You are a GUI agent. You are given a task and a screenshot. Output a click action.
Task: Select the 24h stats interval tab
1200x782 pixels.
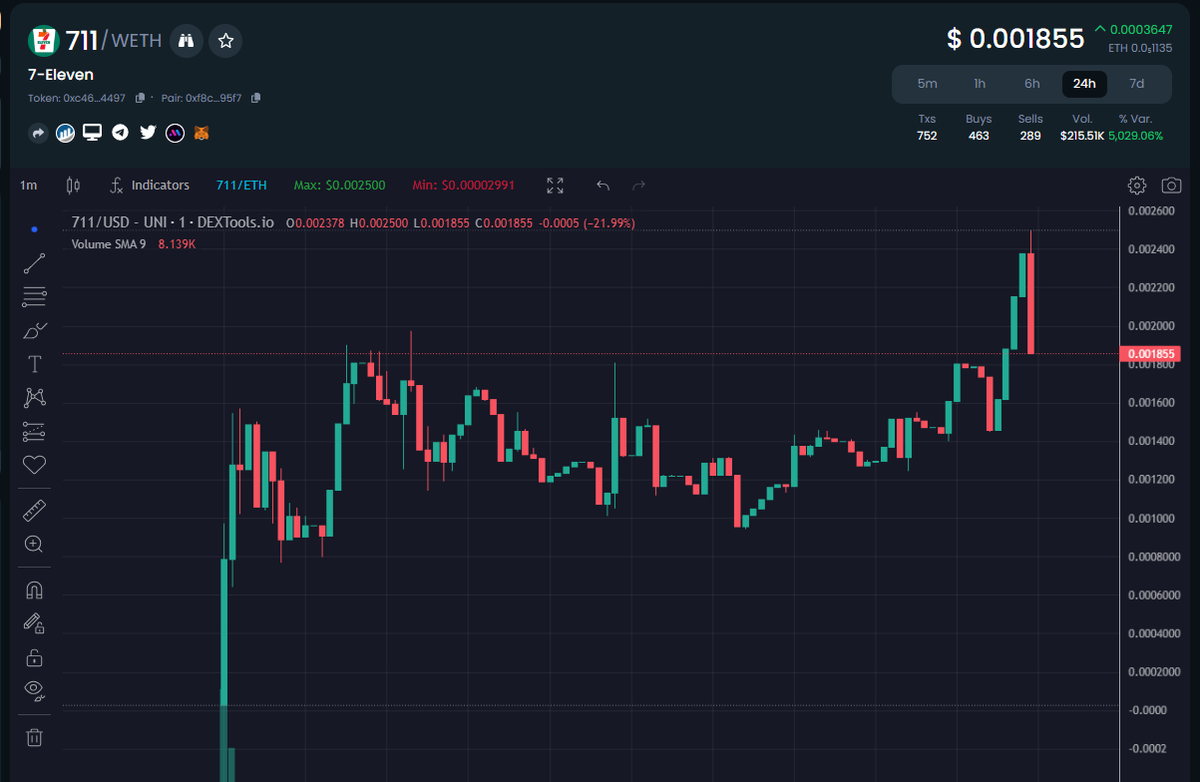click(1084, 84)
